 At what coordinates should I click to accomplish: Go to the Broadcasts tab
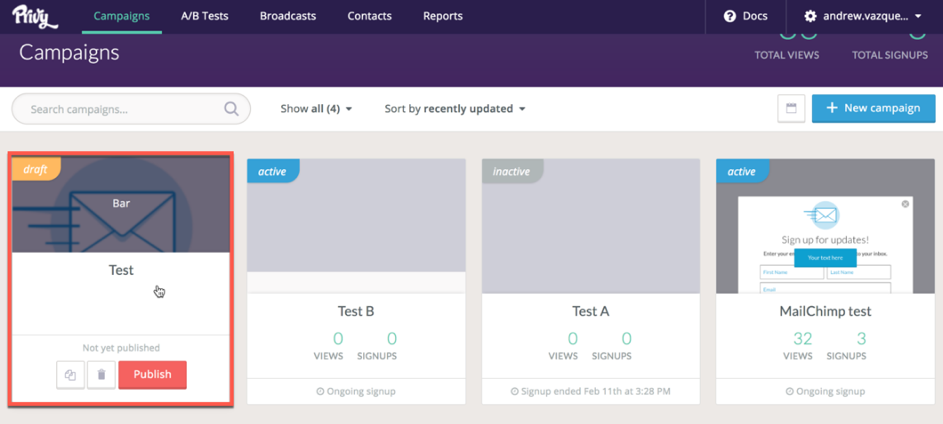[x=288, y=16]
